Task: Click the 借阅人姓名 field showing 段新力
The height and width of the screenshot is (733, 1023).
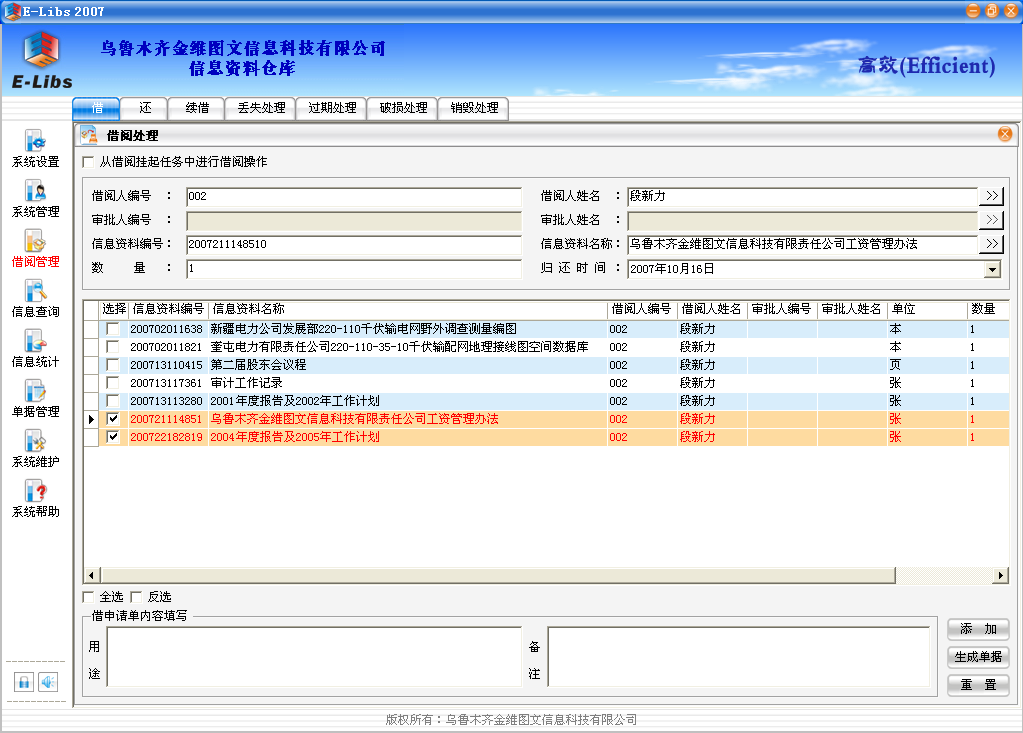Action: [802, 196]
